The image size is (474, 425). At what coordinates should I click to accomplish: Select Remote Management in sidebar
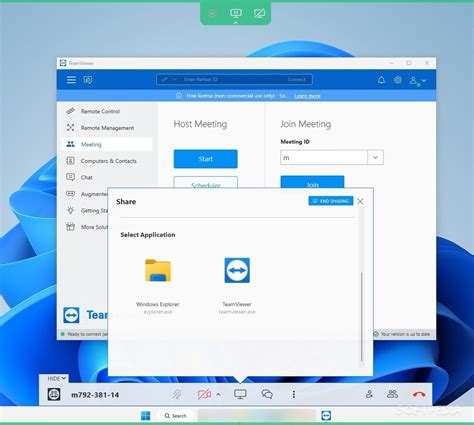(x=107, y=128)
